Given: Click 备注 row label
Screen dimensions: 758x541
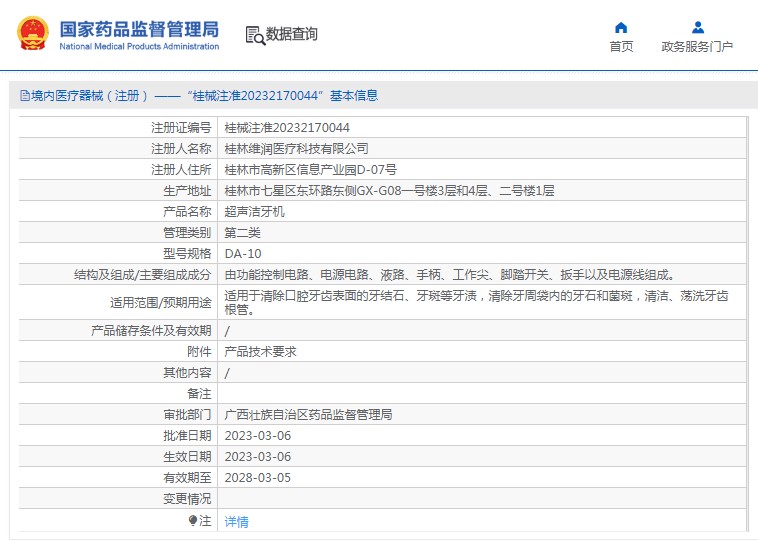Looking at the screenshot, I should tap(199, 394).
